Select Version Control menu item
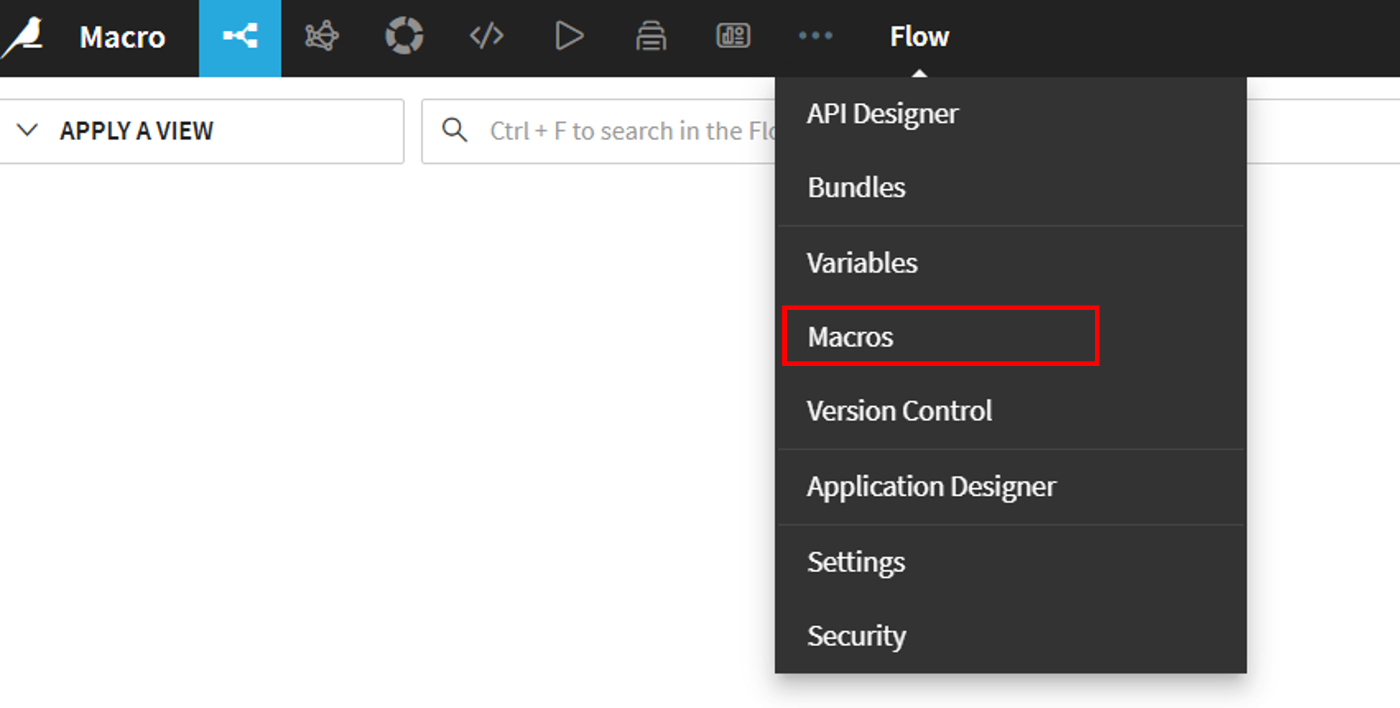The width and height of the screenshot is (1400, 708). coord(899,411)
